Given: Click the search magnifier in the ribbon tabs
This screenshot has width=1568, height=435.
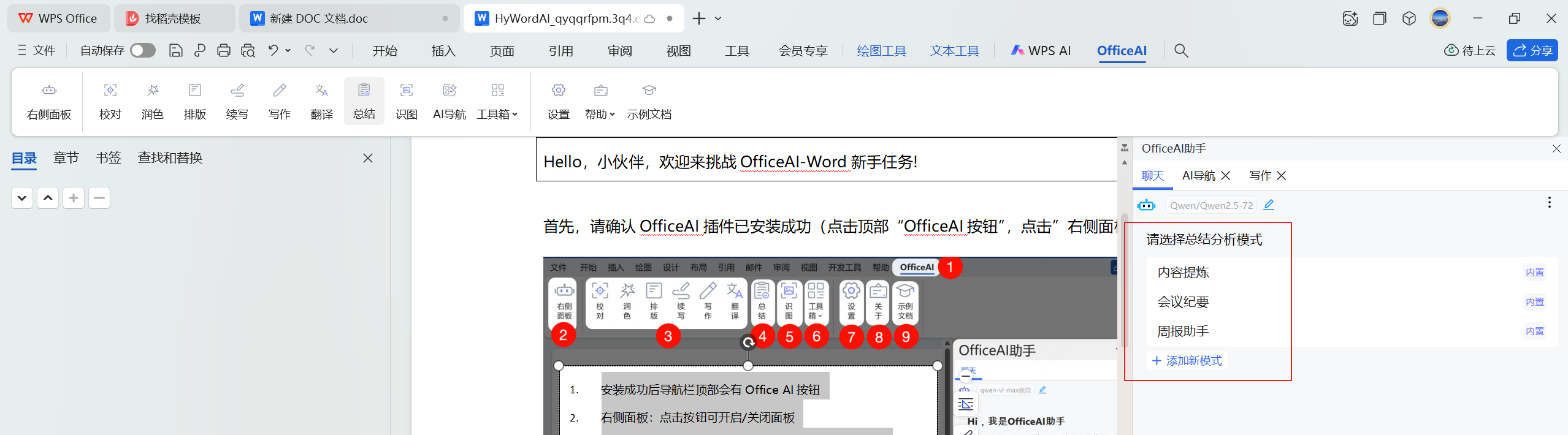Looking at the screenshot, I should [1181, 51].
